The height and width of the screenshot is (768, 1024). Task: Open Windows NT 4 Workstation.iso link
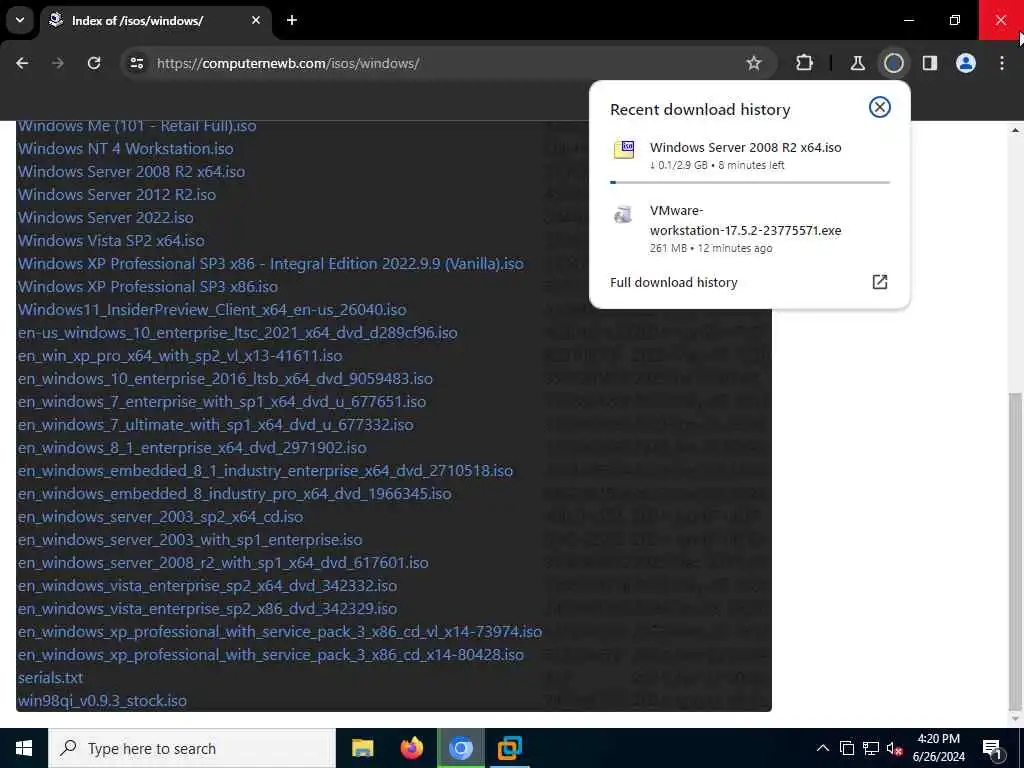pos(125,149)
